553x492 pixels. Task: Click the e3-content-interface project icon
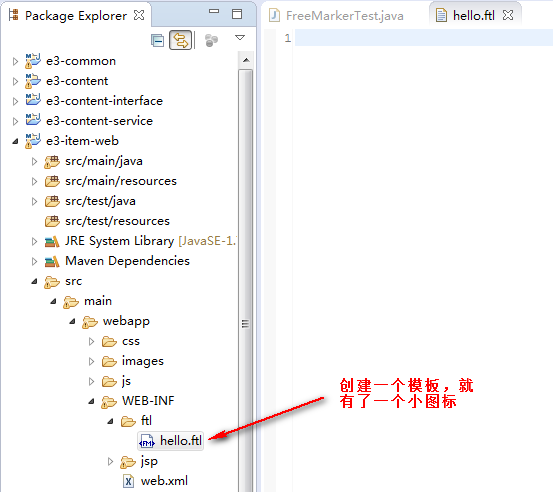(33, 100)
